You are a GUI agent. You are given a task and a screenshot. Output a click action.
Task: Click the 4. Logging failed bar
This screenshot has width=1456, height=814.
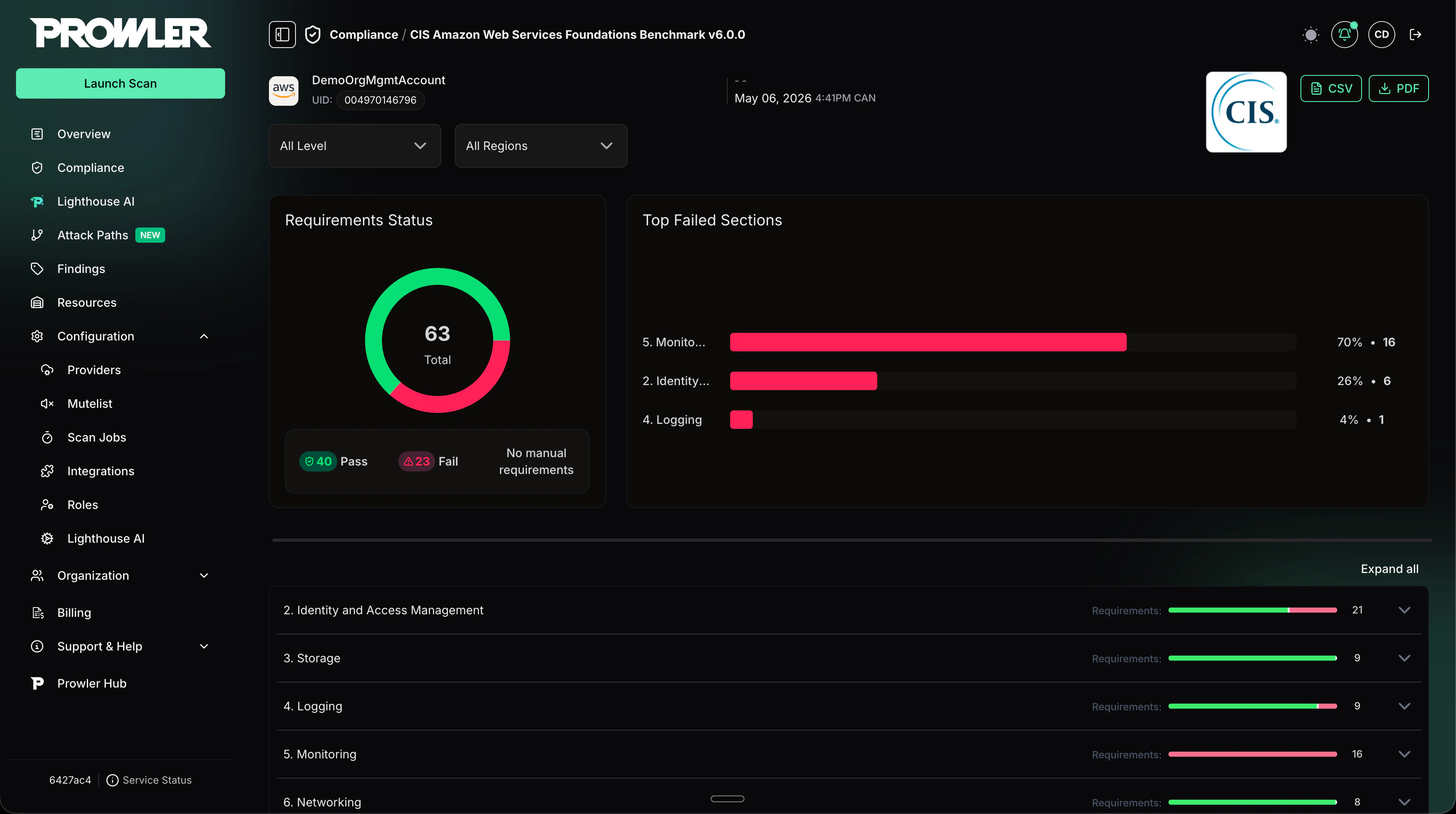point(741,420)
